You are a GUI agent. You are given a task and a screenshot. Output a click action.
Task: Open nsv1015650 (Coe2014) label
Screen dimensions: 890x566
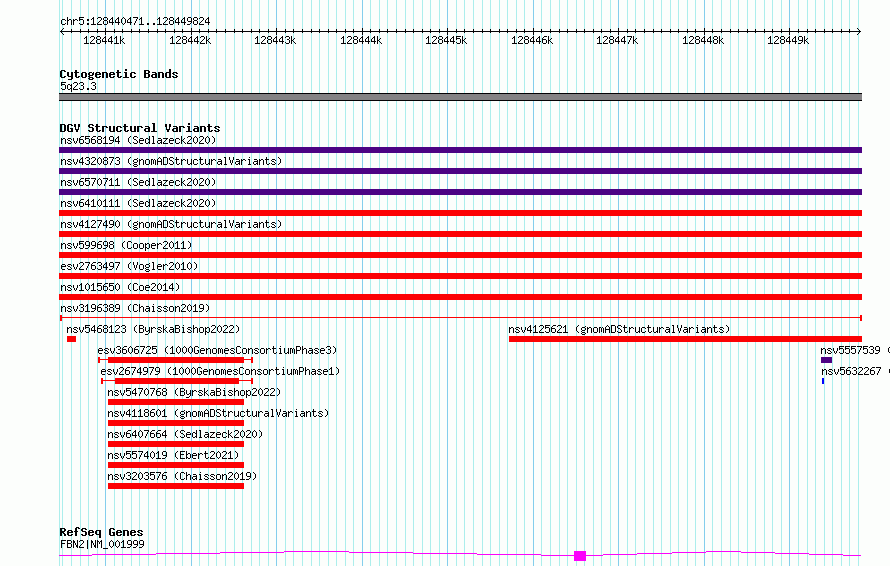pos(120,287)
